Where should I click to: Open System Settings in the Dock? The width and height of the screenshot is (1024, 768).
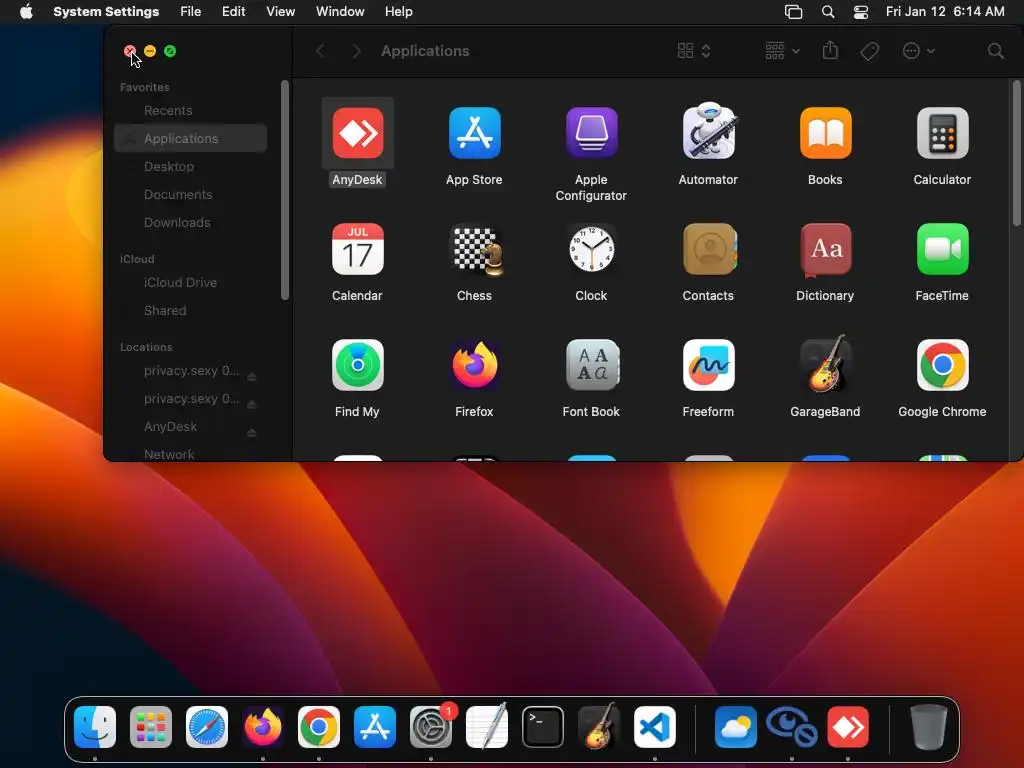[x=431, y=727]
